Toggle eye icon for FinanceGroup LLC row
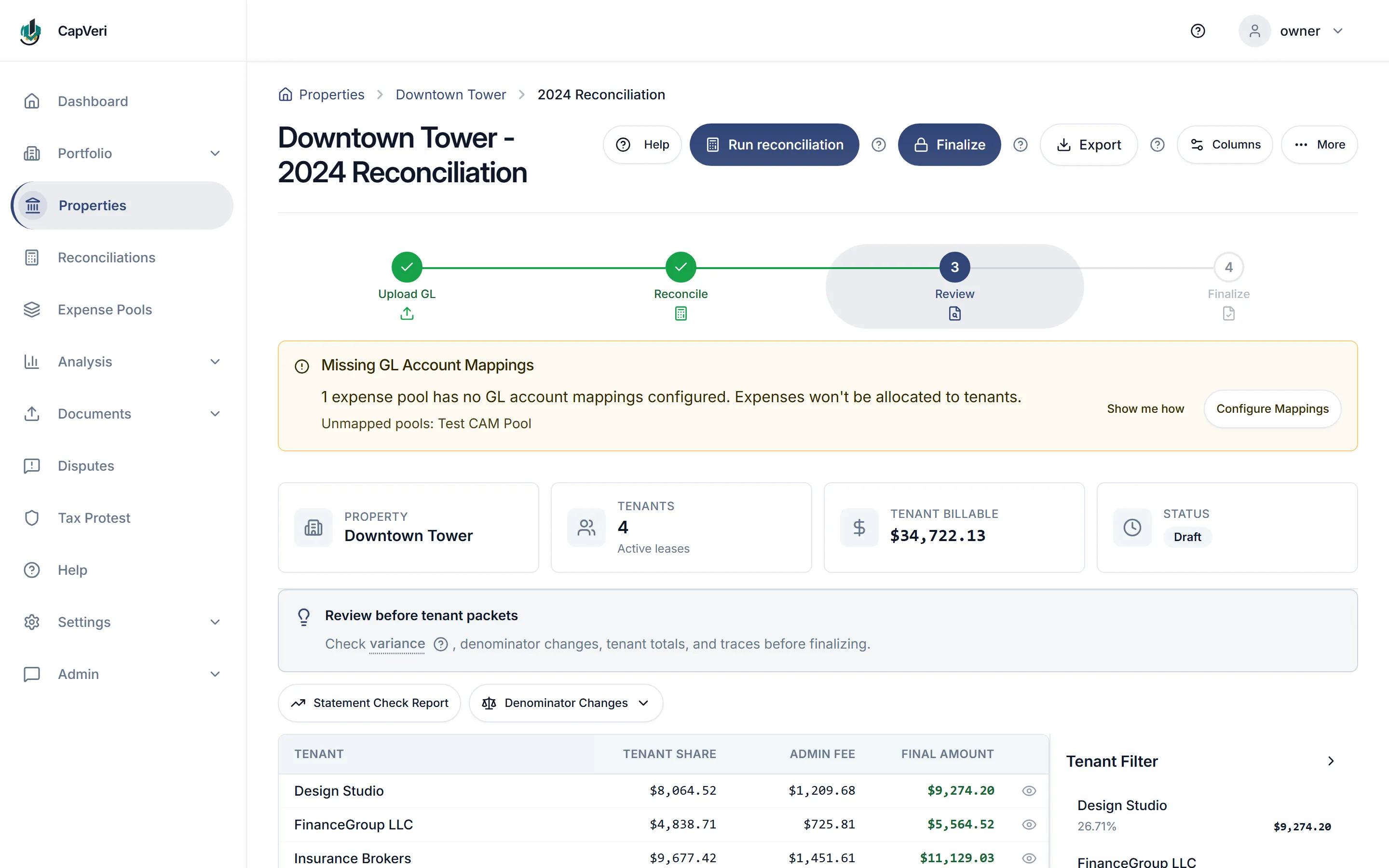 pos(1029,825)
